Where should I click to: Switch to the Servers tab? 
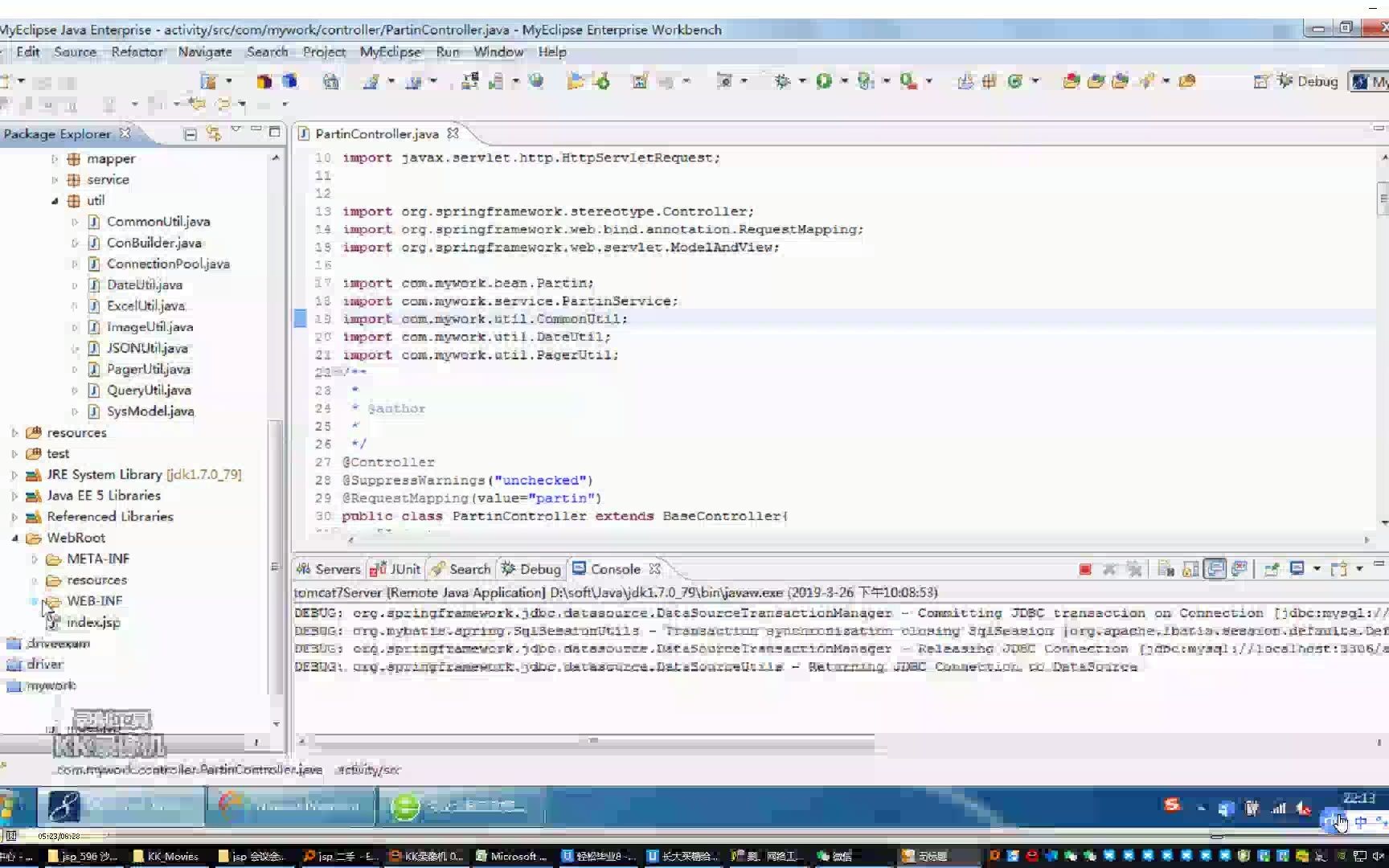(329, 569)
